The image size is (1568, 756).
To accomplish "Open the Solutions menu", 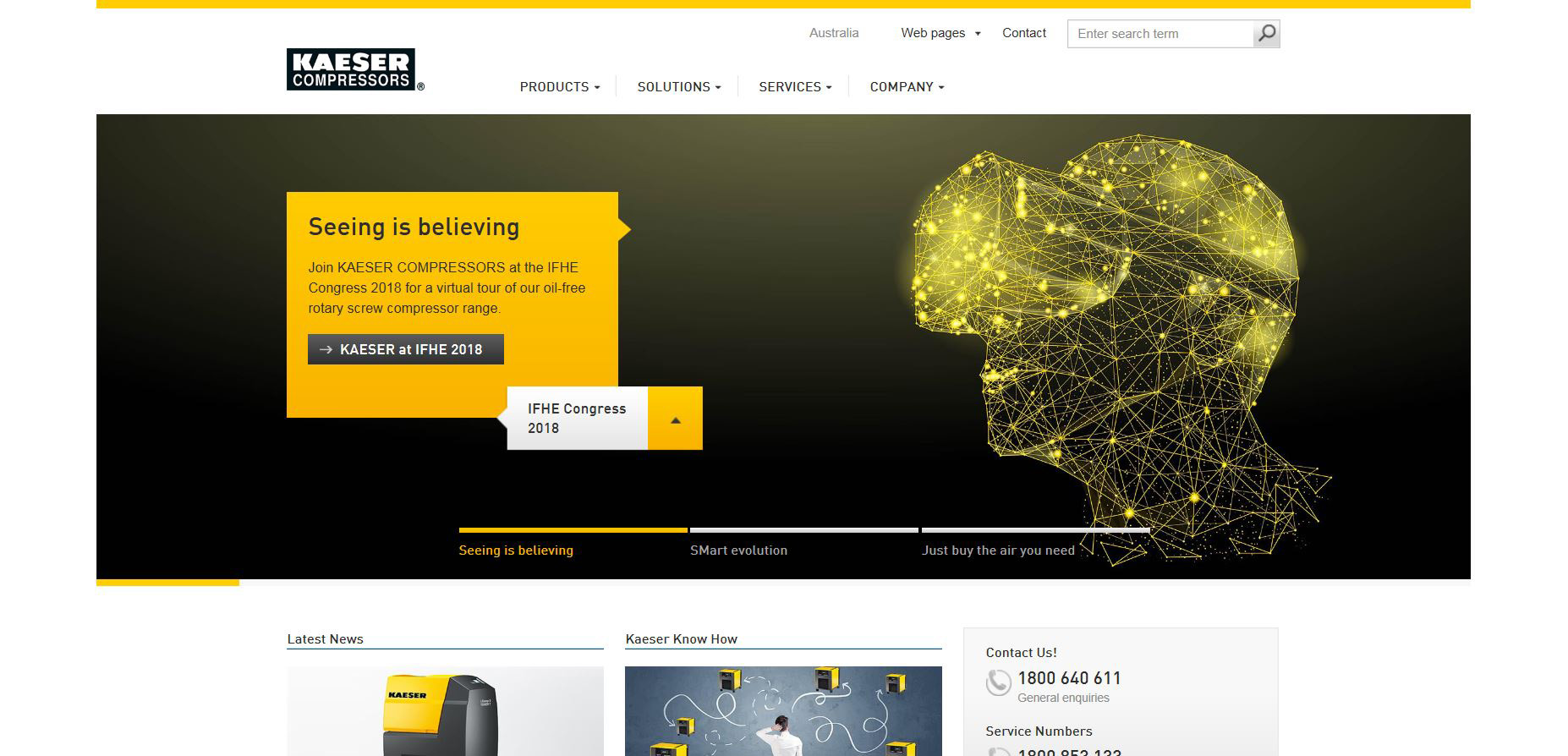I will [679, 87].
